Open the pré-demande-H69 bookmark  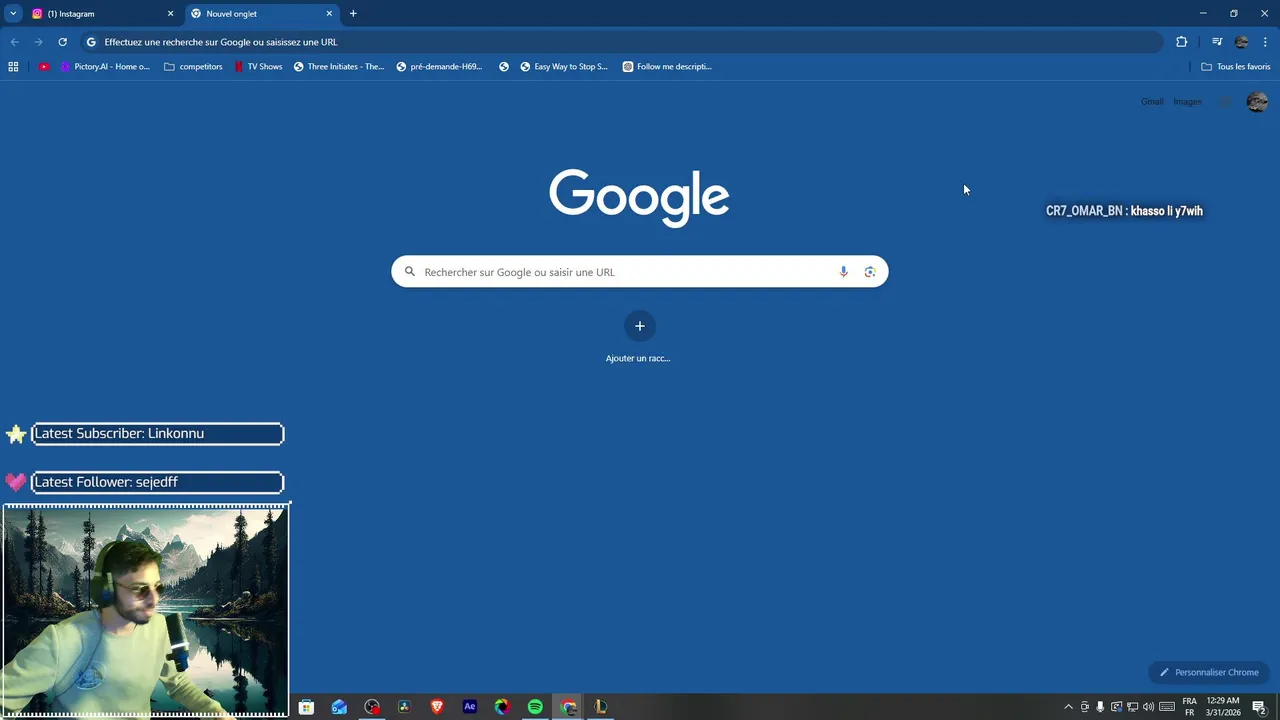click(x=440, y=67)
